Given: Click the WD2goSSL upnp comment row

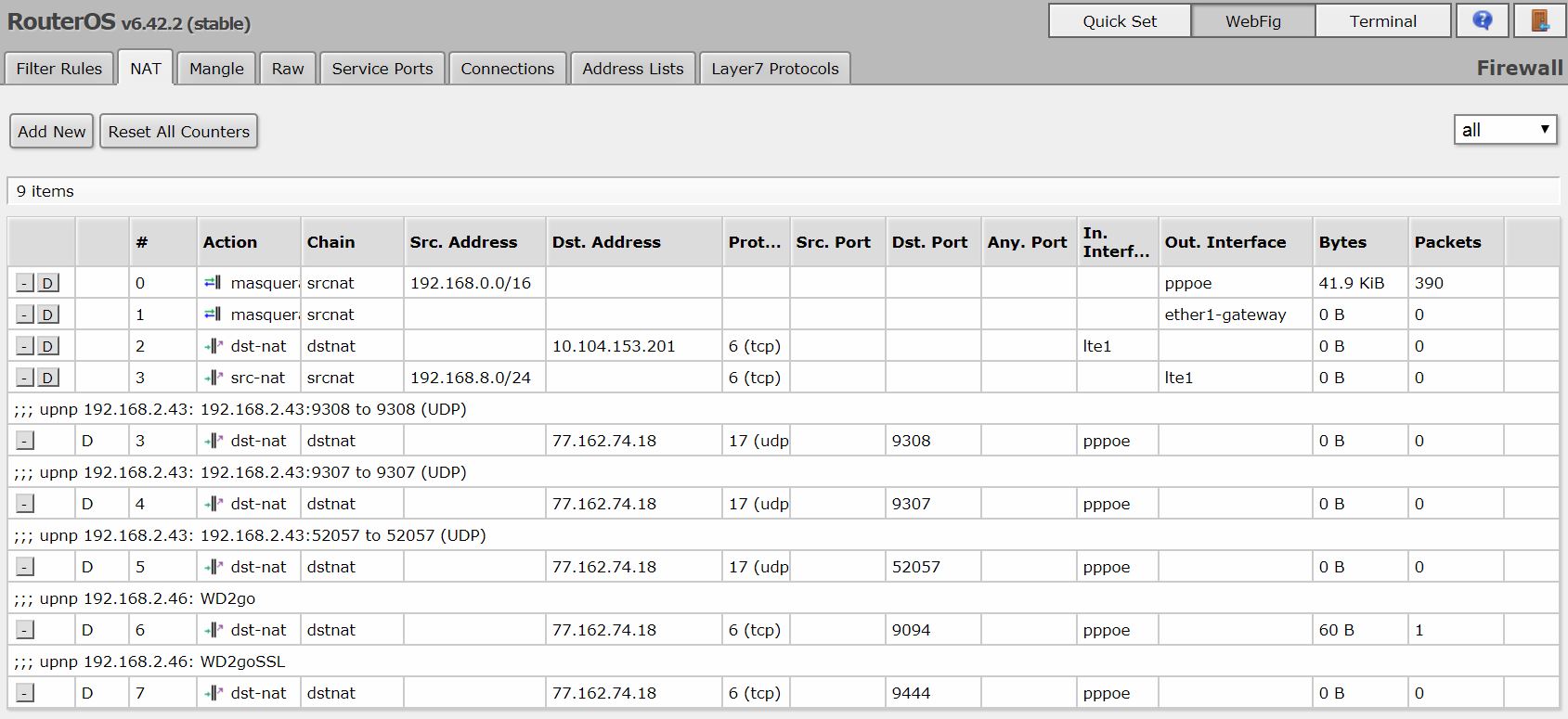Looking at the screenshot, I should (784, 661).
